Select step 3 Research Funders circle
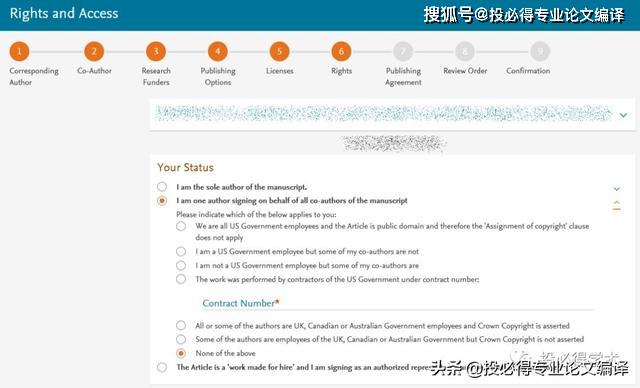This screenshot has width=640, height=388. click(x=156, y=51)
